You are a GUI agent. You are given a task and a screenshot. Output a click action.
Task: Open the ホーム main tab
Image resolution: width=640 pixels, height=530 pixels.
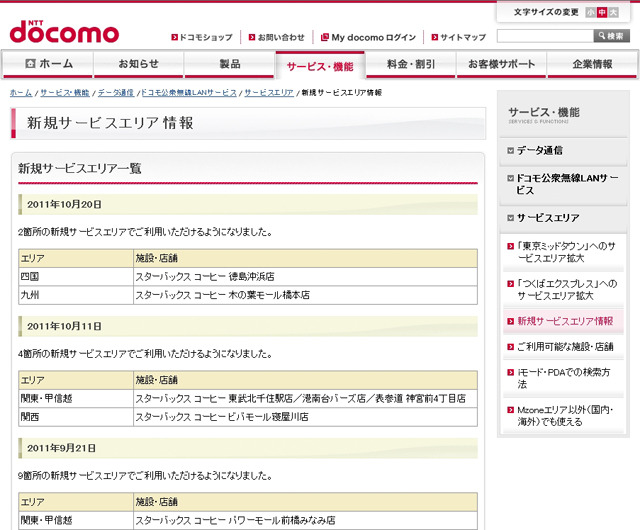pyautogui.click(x=48, y=64)
